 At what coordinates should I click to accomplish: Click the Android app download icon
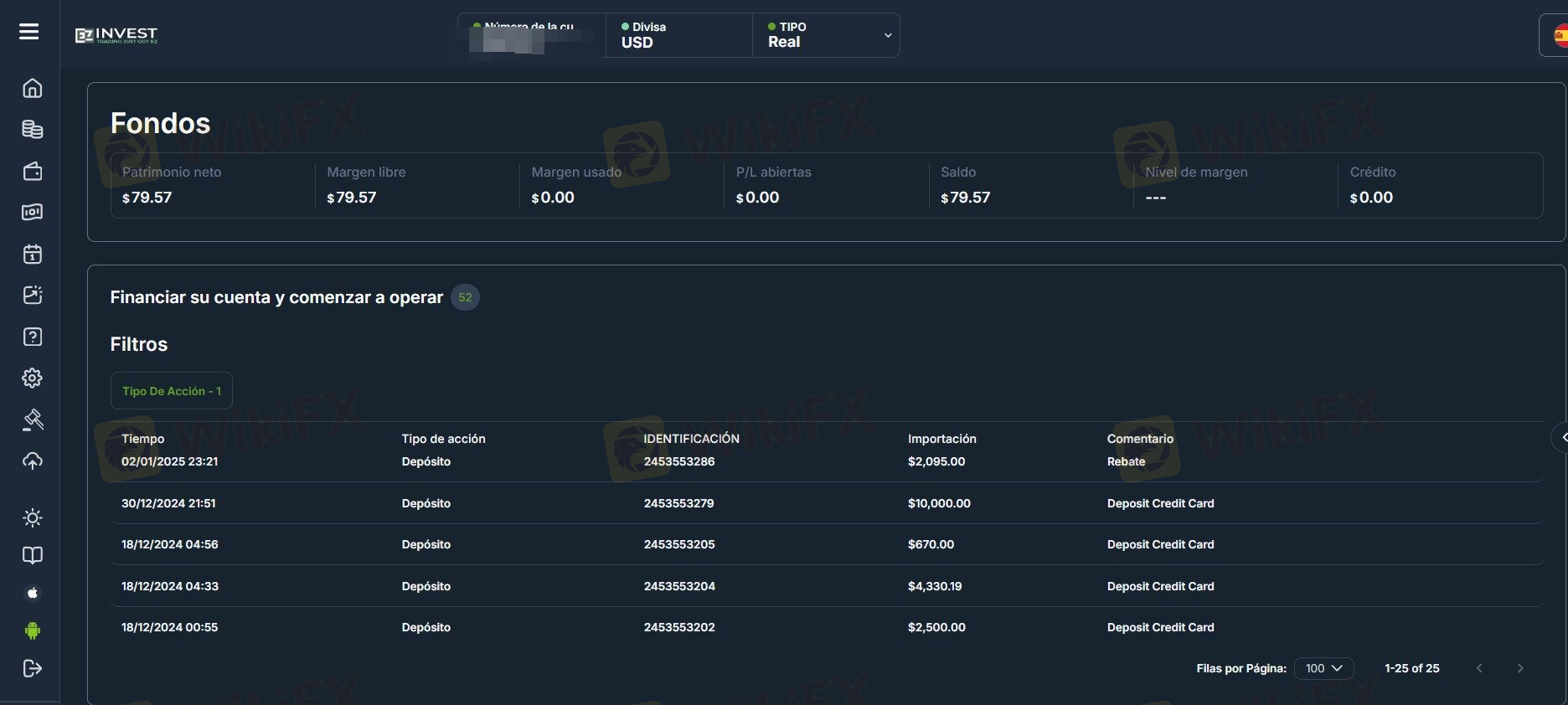(x=32, y=630)
